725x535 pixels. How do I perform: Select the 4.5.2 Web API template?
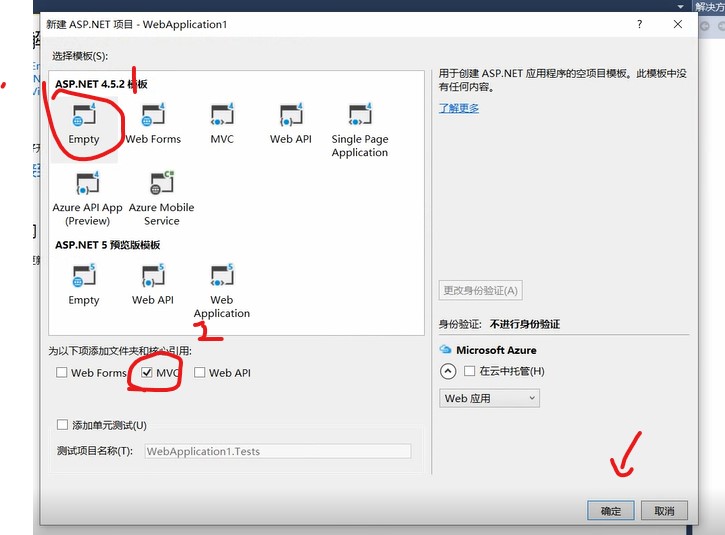coord(291,124)
